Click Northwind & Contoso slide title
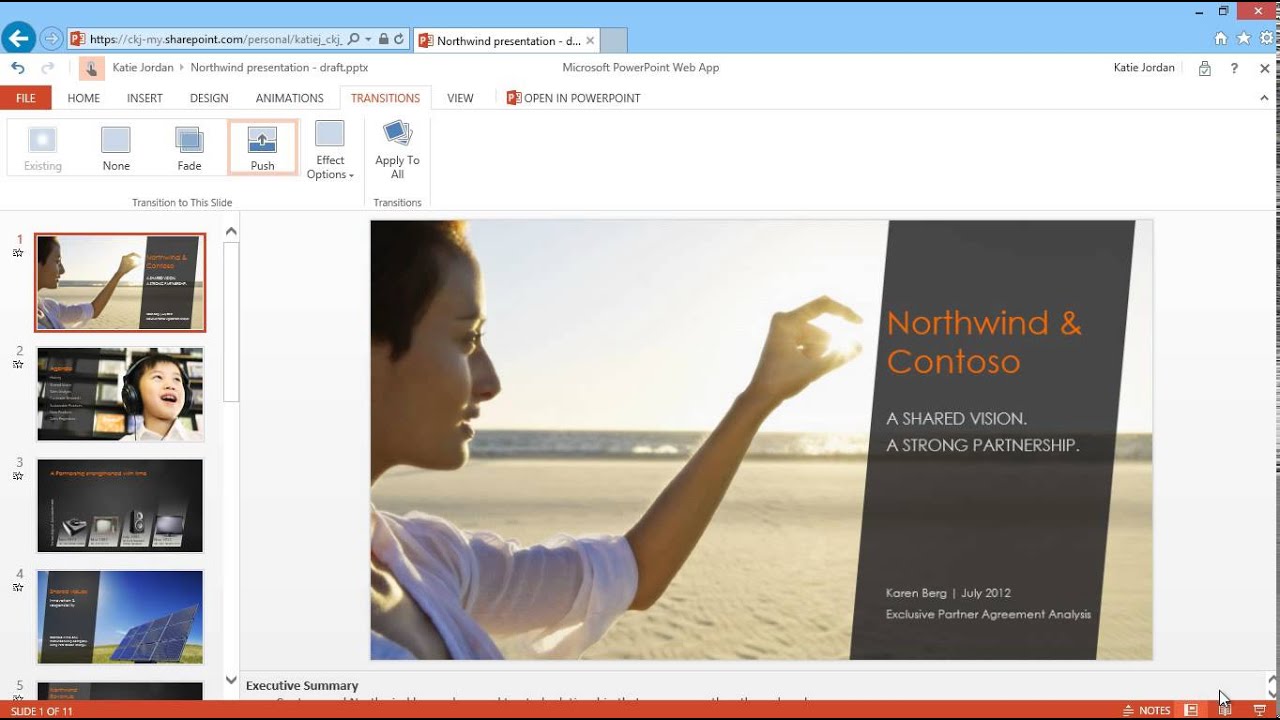This screenshot has height=720, width=1280. point(984,342)
